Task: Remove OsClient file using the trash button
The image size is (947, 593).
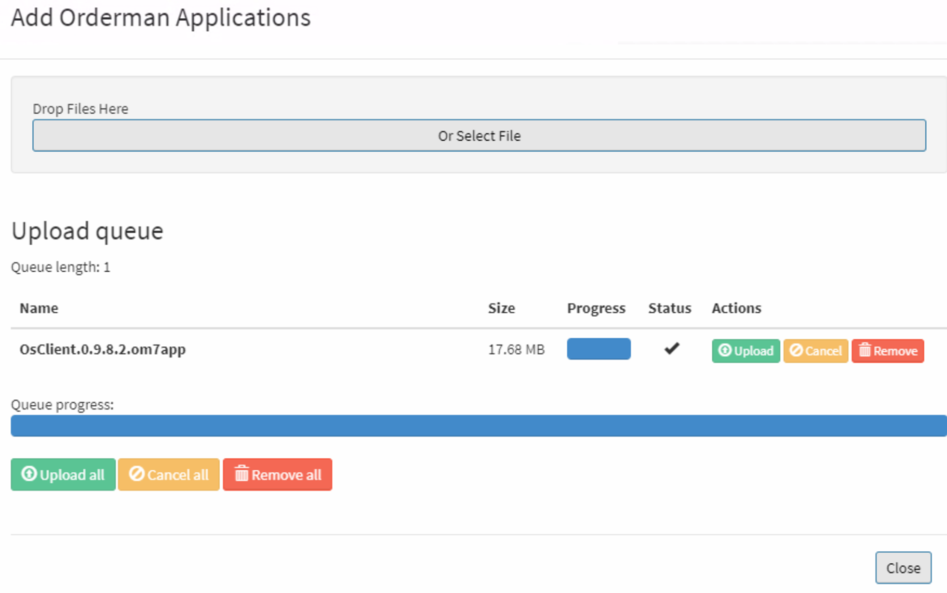Action: 887,351
